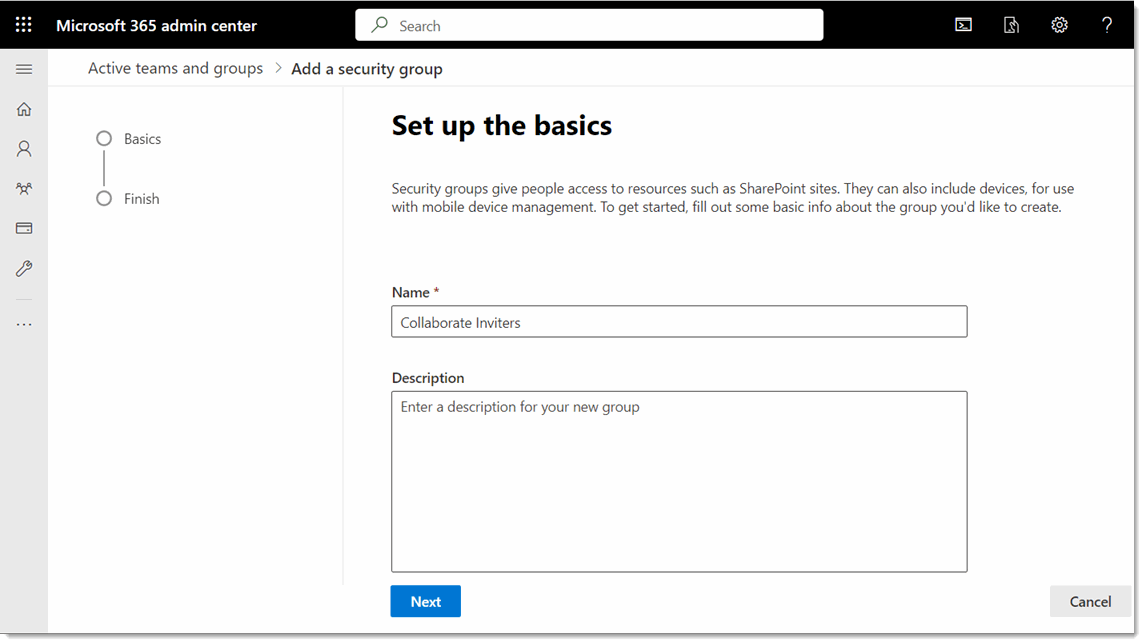The height and width of the screenshot is (644, 1144).
Task: Select the Basics wizard step circle
Action: (104, 138)
